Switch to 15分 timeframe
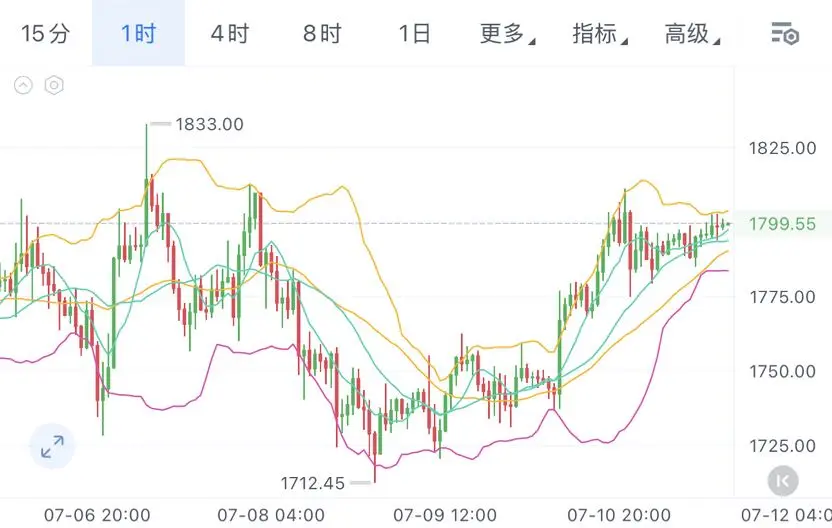Image resolution: width=832 pixels, height=528 pixels. [x=46, y=33]
